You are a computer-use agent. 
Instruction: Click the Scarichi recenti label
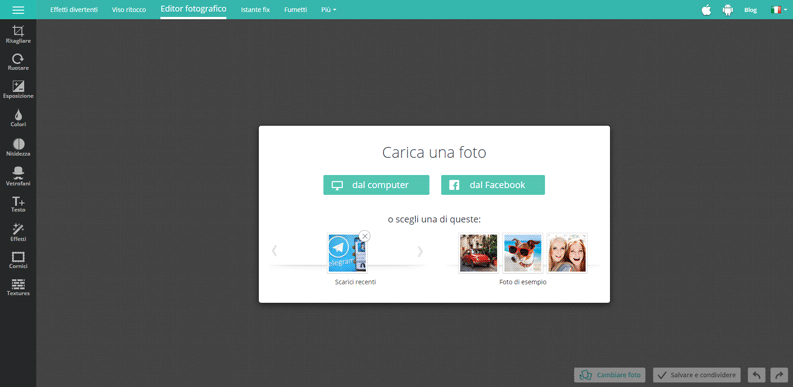(x=355, y=282)
